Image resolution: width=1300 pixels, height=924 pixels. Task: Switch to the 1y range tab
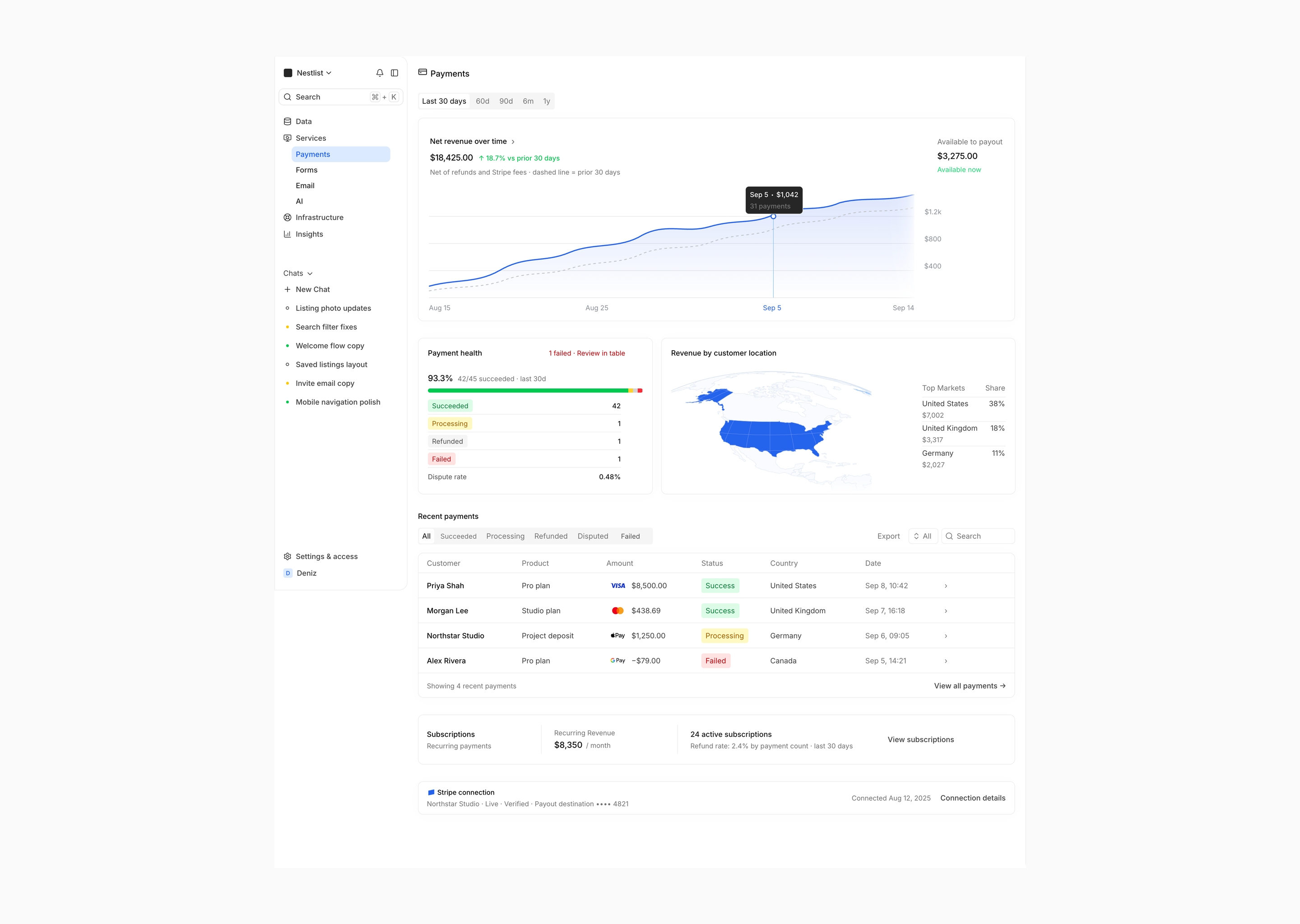tap(547, 101)
